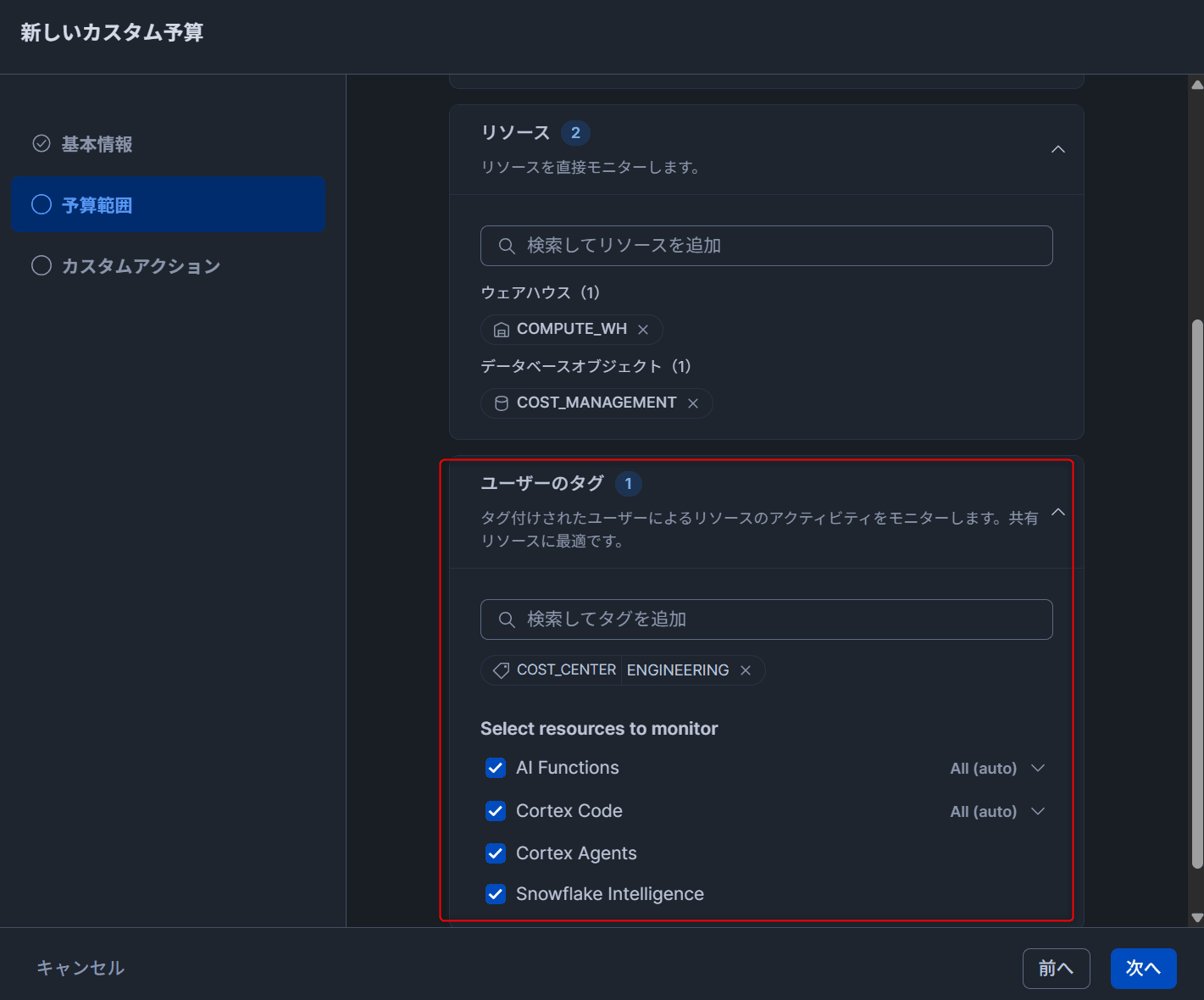Click the 次へ button
The width and height of the screenshot is (1204, 1000).
click(1143, 968)
